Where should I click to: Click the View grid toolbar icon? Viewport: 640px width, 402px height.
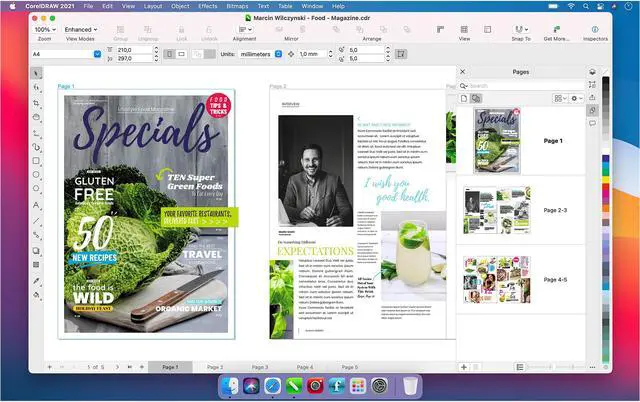point(464,29)
